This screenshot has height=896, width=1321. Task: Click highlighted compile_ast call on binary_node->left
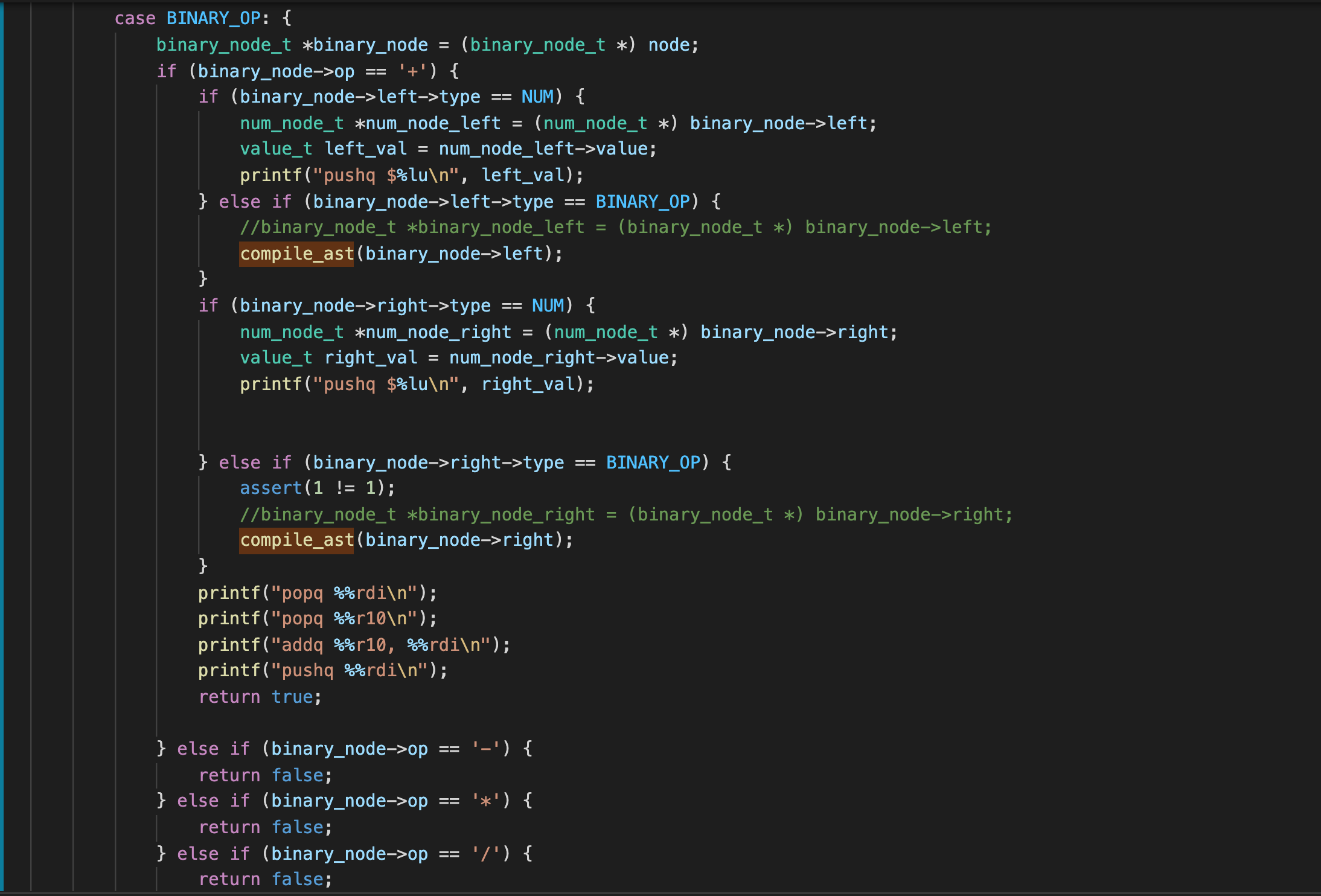[296, 254]
